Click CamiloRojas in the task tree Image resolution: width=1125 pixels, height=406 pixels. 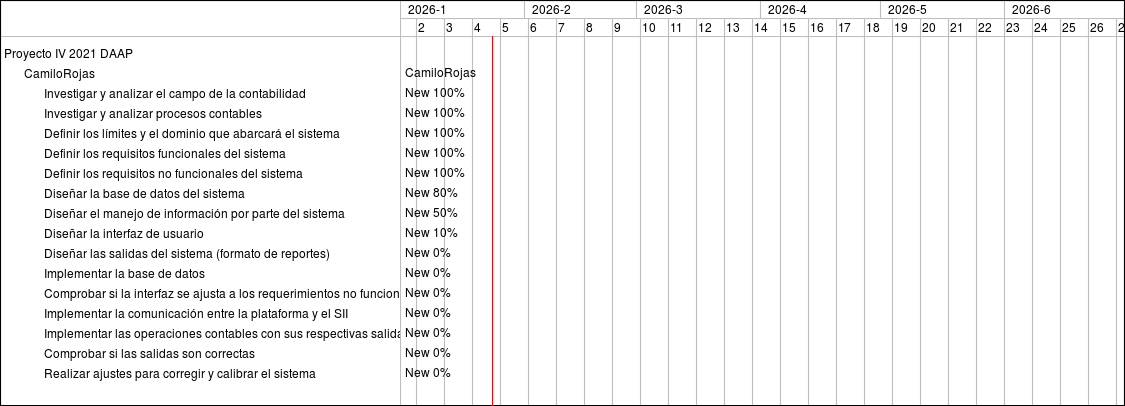click(59, 73)
